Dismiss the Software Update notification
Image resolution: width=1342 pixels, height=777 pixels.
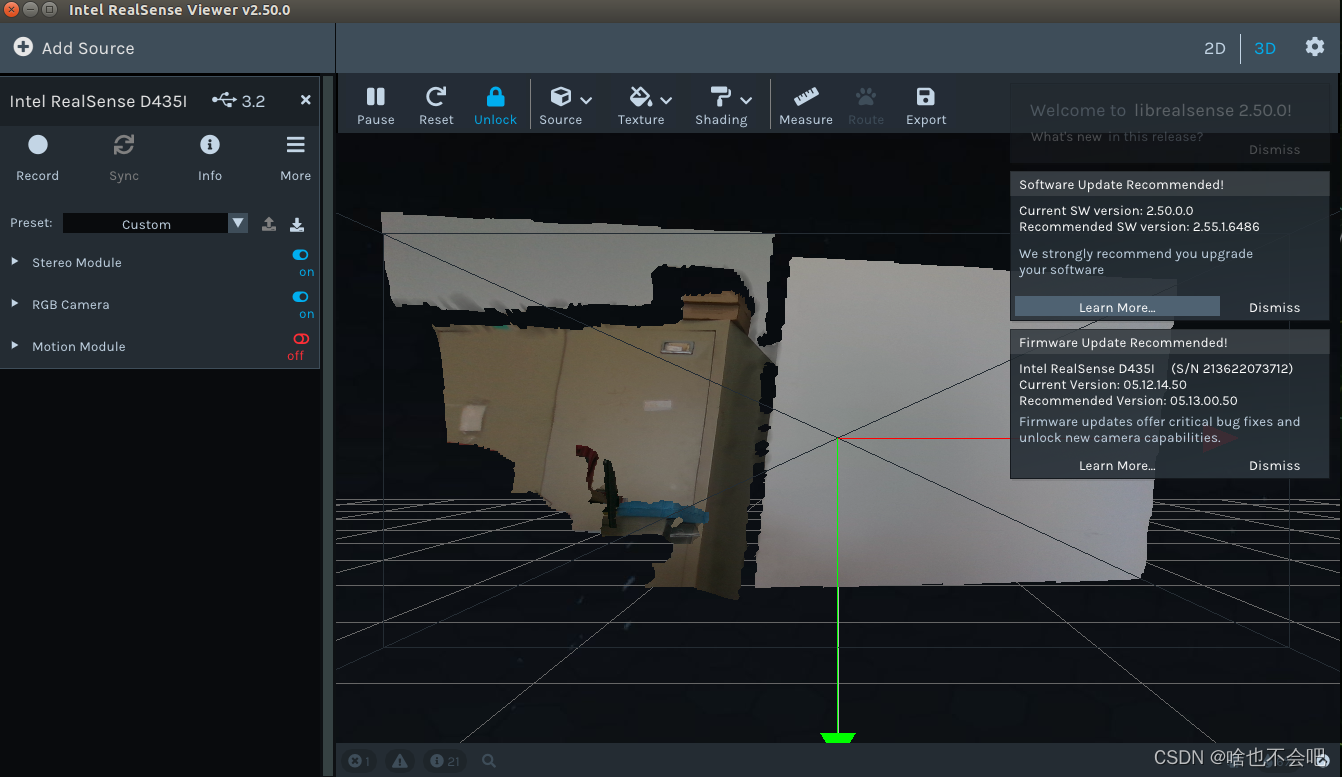point(1274,307)
